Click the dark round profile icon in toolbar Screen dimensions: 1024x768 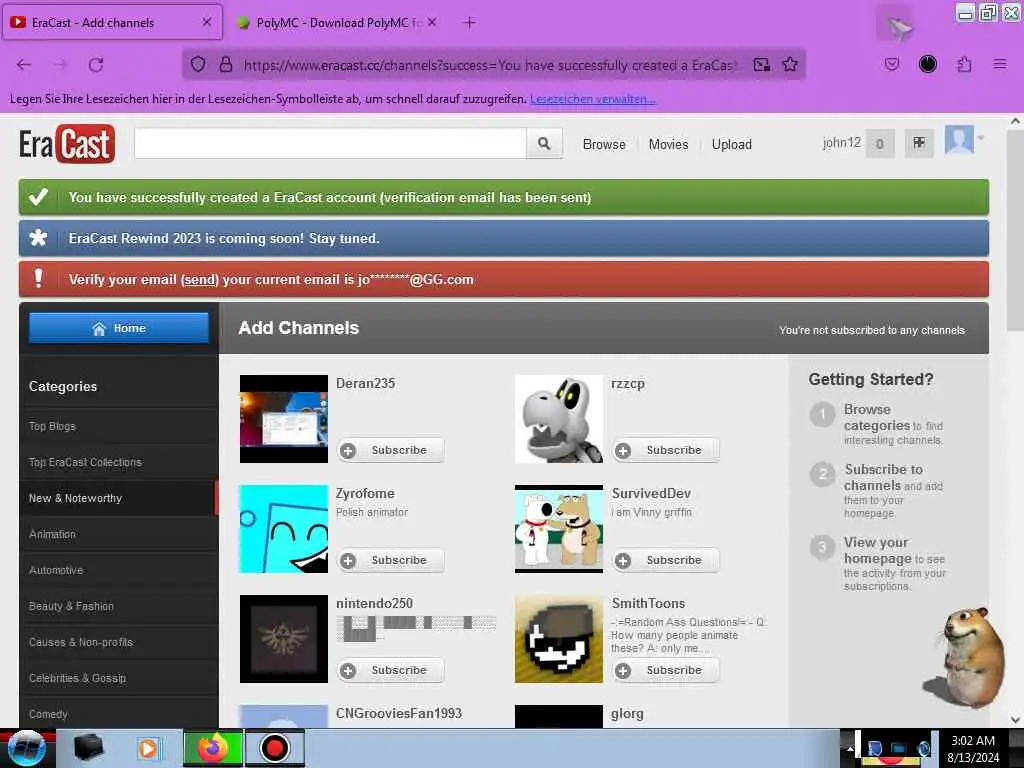tap(928, 64)
